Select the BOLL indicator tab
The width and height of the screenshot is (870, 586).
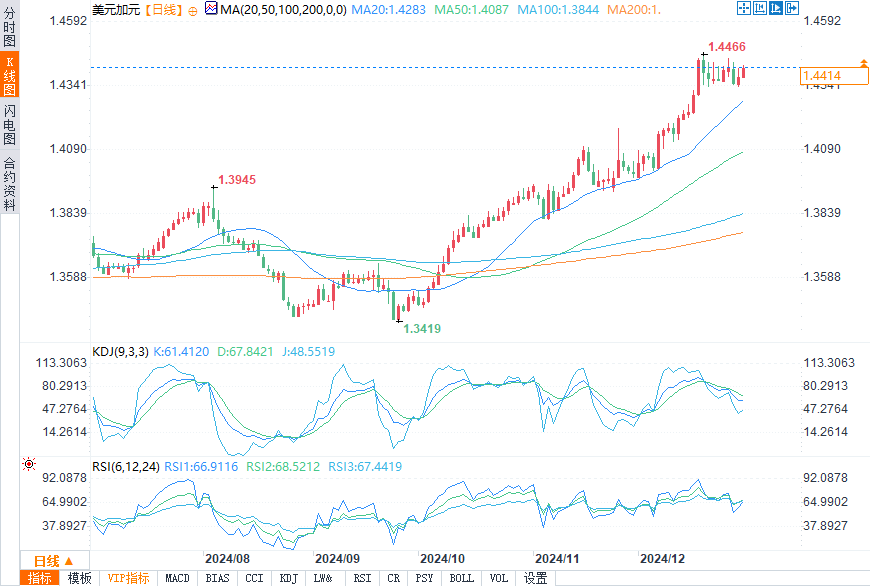[x=461, y=578]
